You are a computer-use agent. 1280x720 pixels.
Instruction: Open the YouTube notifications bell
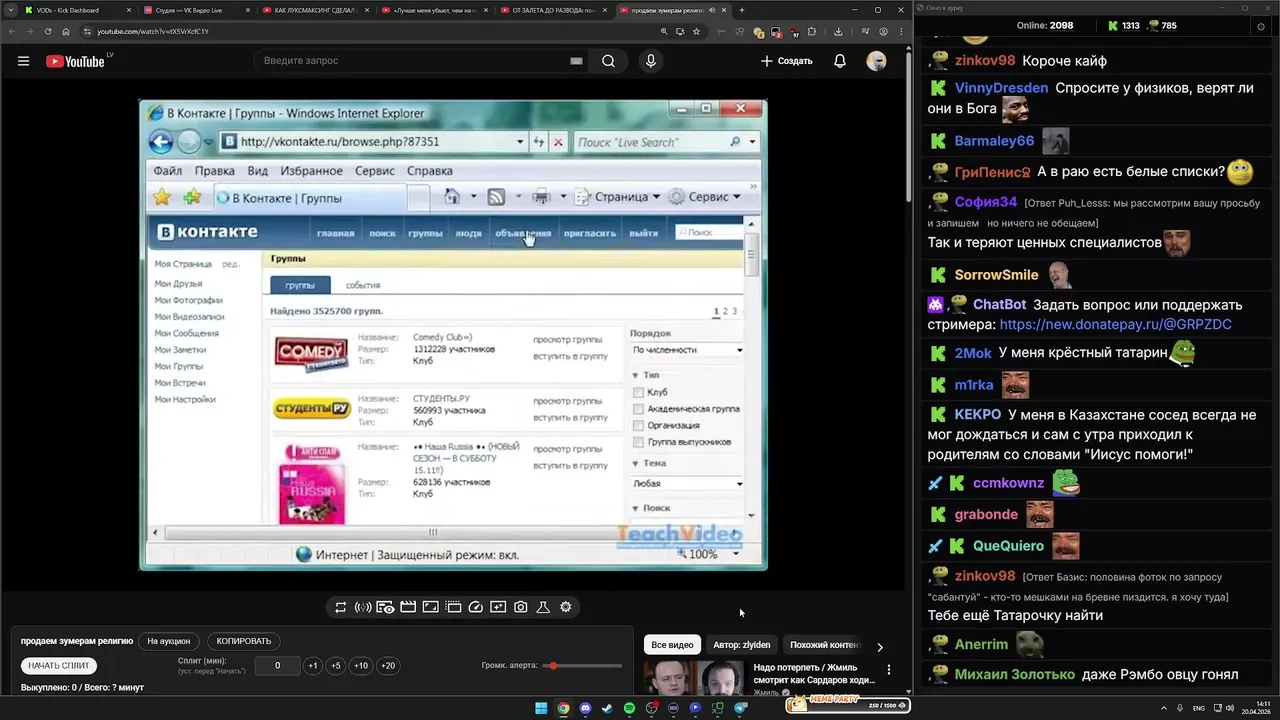[840, 61]
